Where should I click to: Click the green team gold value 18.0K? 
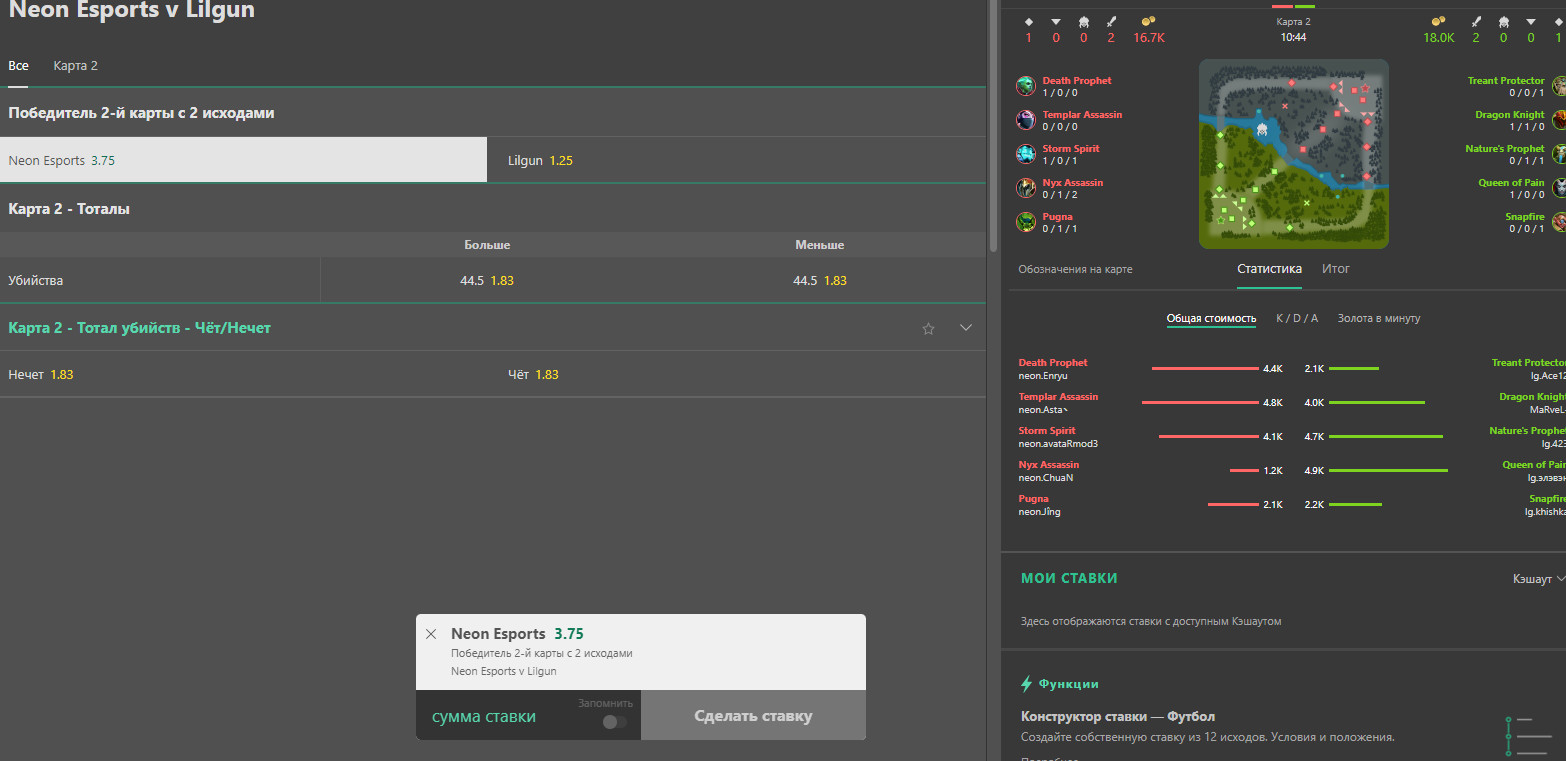[1439, 38]
